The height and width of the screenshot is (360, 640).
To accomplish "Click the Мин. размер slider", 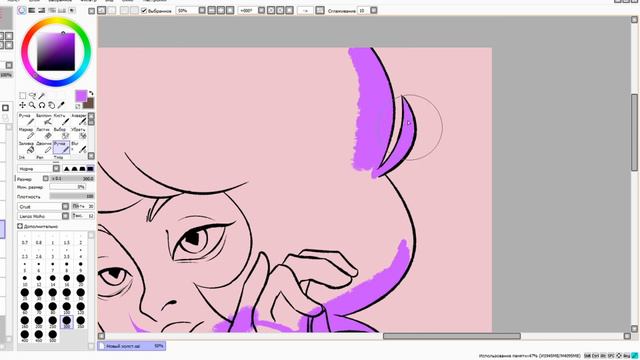I will pyautogui.click(x=68, y=187).
